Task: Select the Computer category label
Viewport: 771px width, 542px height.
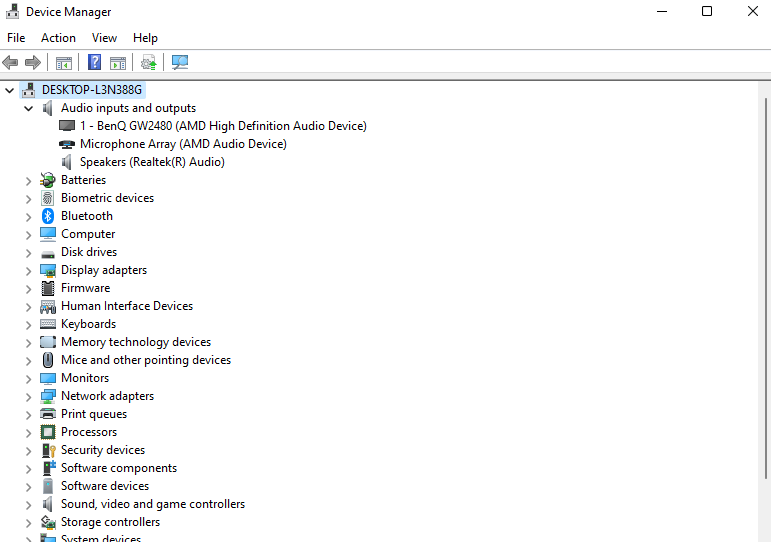Action: pos(88,234)
